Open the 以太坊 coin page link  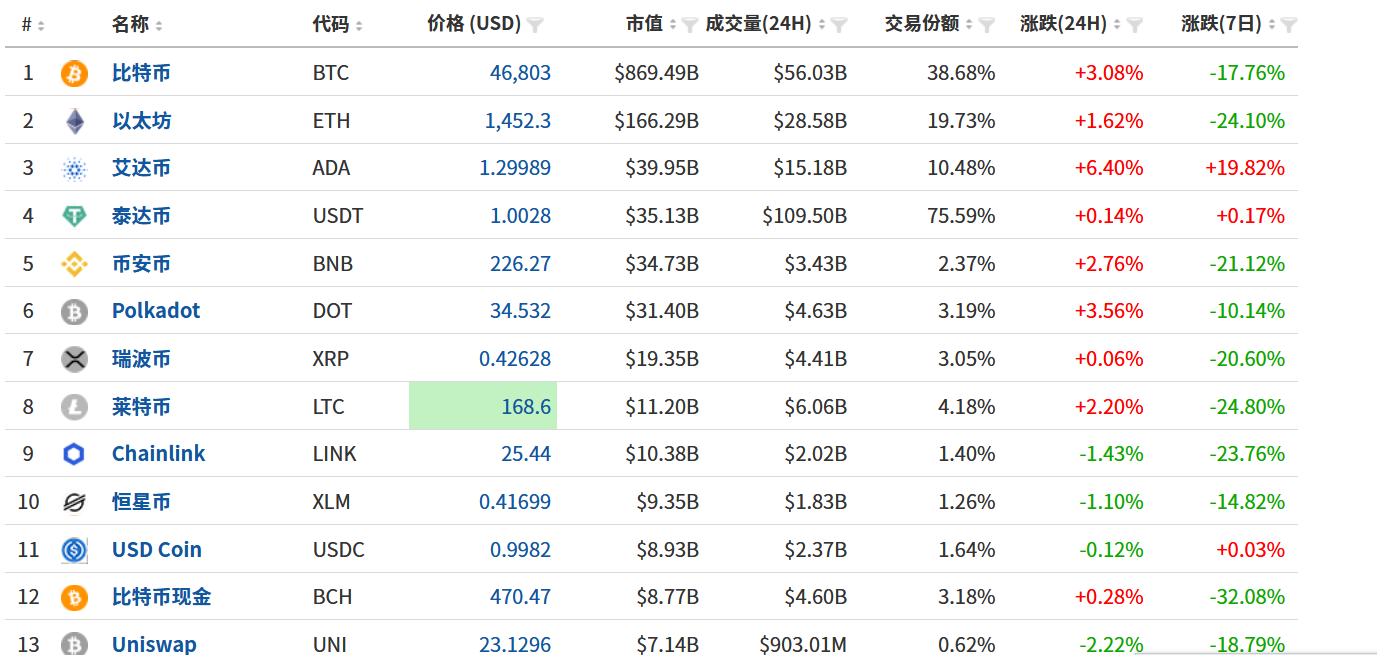[x=141, y=121]
